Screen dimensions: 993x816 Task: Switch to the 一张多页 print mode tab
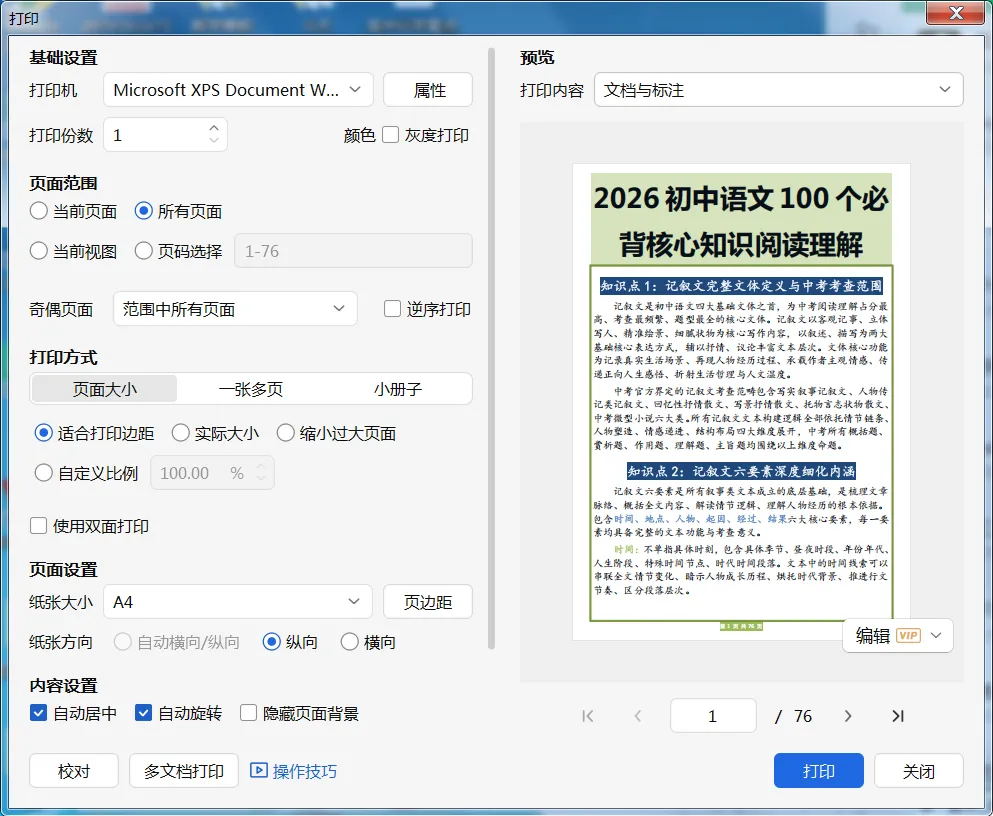251,389
